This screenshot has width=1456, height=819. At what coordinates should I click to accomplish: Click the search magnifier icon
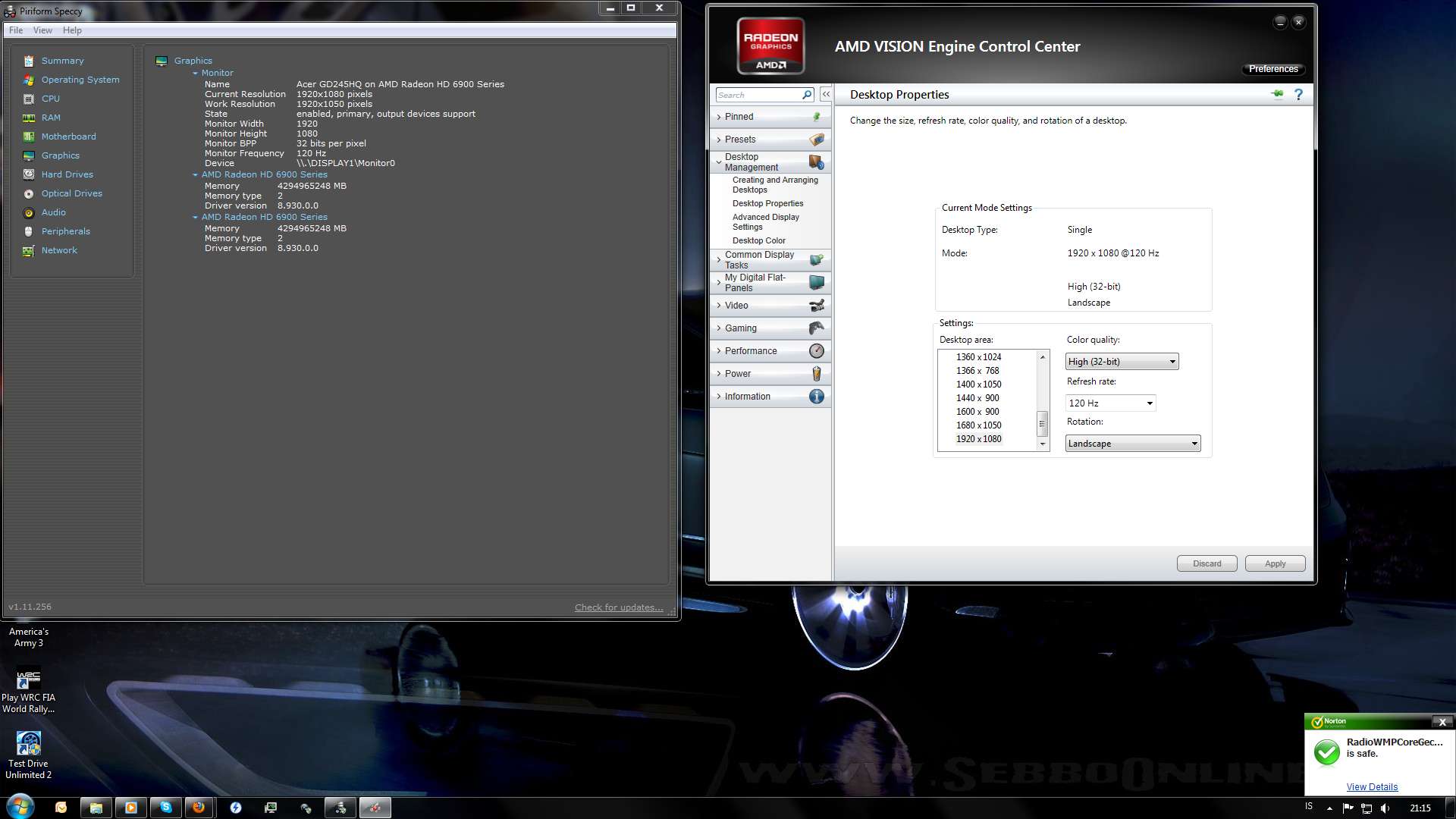(807, 95)
